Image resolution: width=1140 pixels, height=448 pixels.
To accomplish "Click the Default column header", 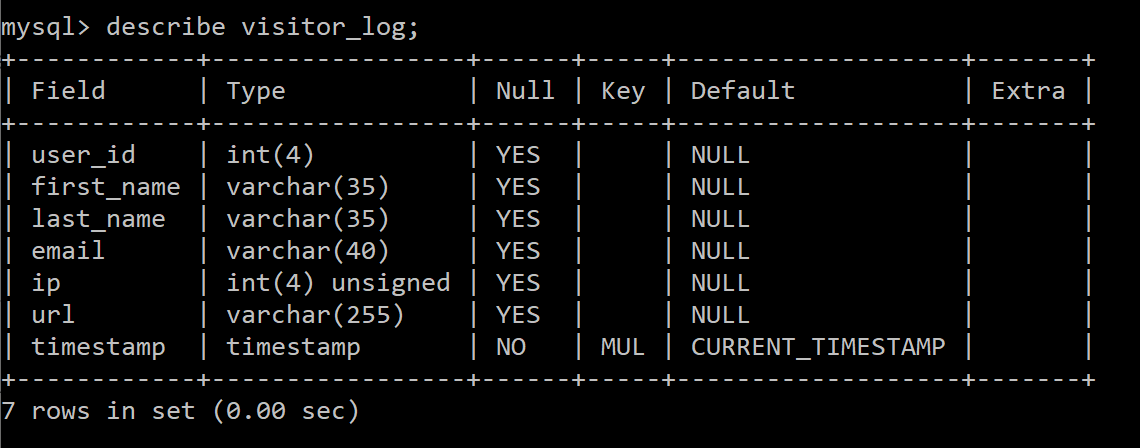I will pyautogui.click(x=743, y=91).
